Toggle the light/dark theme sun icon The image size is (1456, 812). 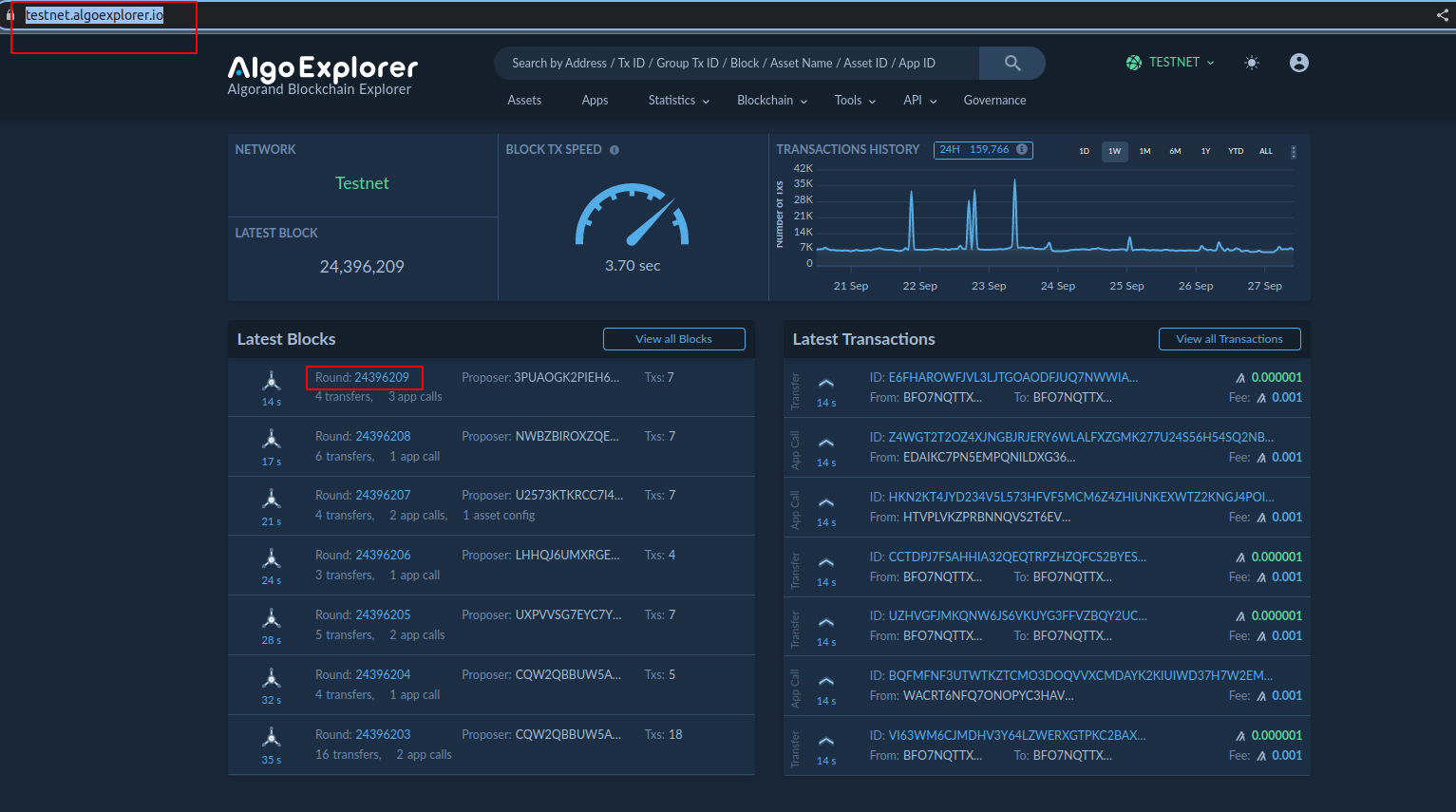1252,63
